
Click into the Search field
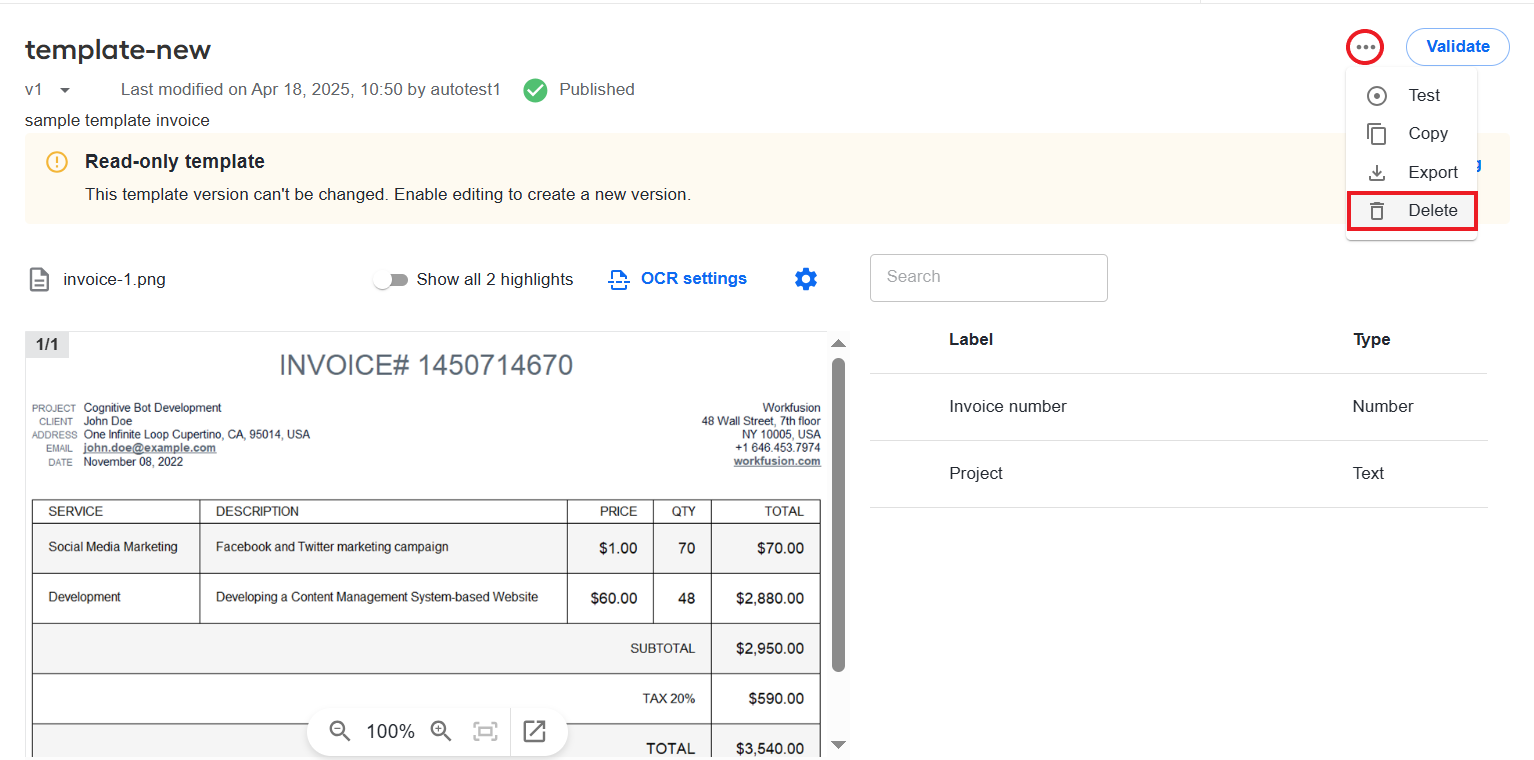(989, 278)
